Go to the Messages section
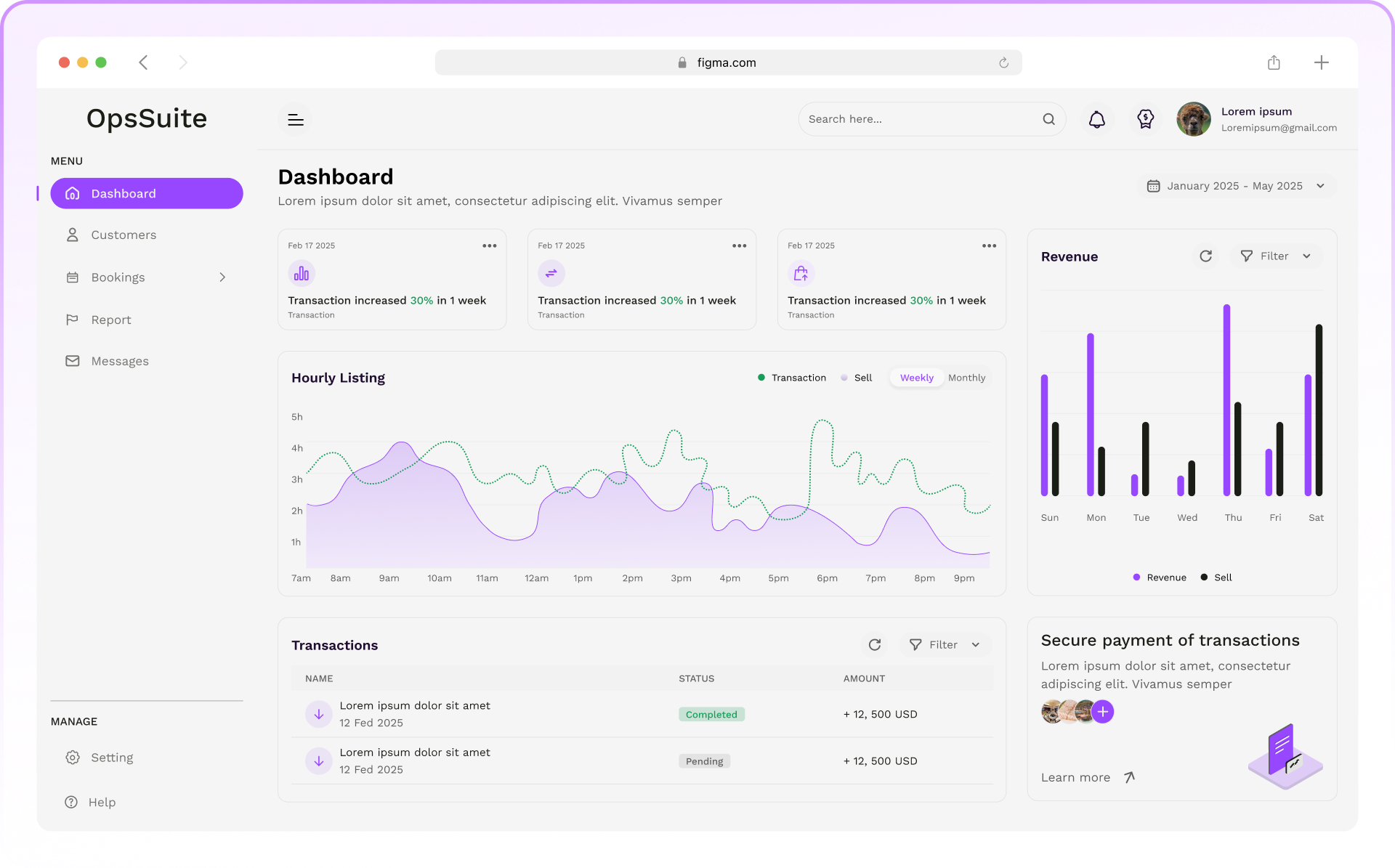The image size is (1395, 868). tap(119, 361)
